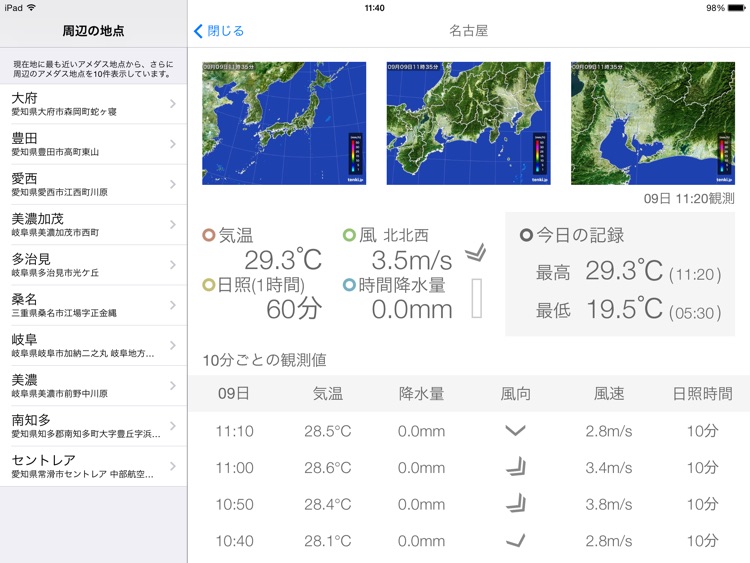
Task: Open the セントレア station entry
Action: [x=93, y=466]
